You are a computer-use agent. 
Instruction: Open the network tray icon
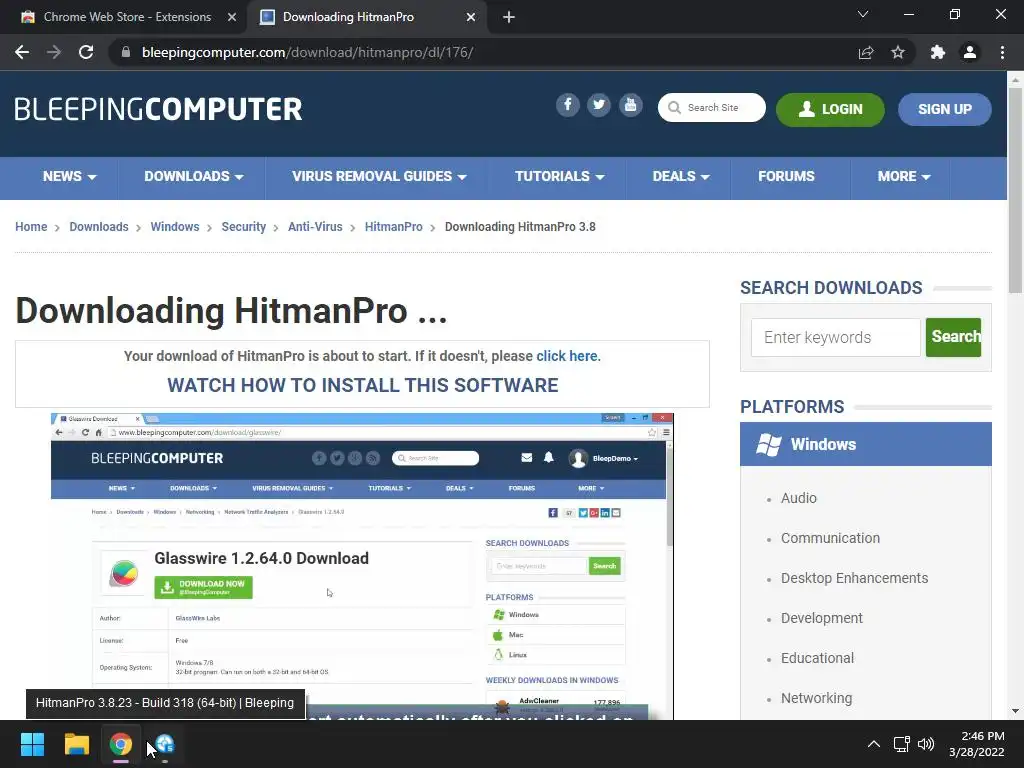(x=901, y=744)
